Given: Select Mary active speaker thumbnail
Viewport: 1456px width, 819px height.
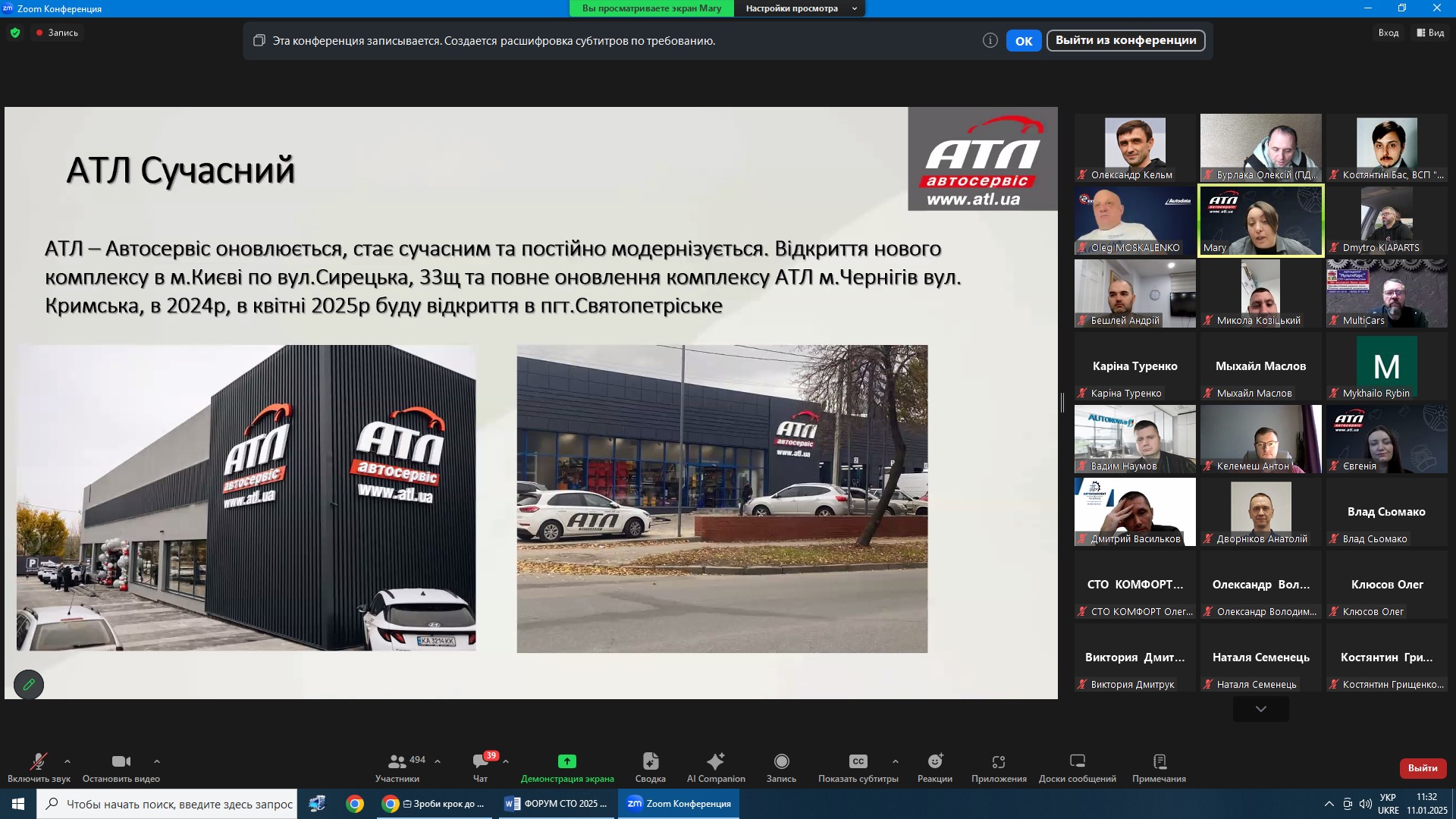Looking at the screenshot, I should click(1260, 221).
